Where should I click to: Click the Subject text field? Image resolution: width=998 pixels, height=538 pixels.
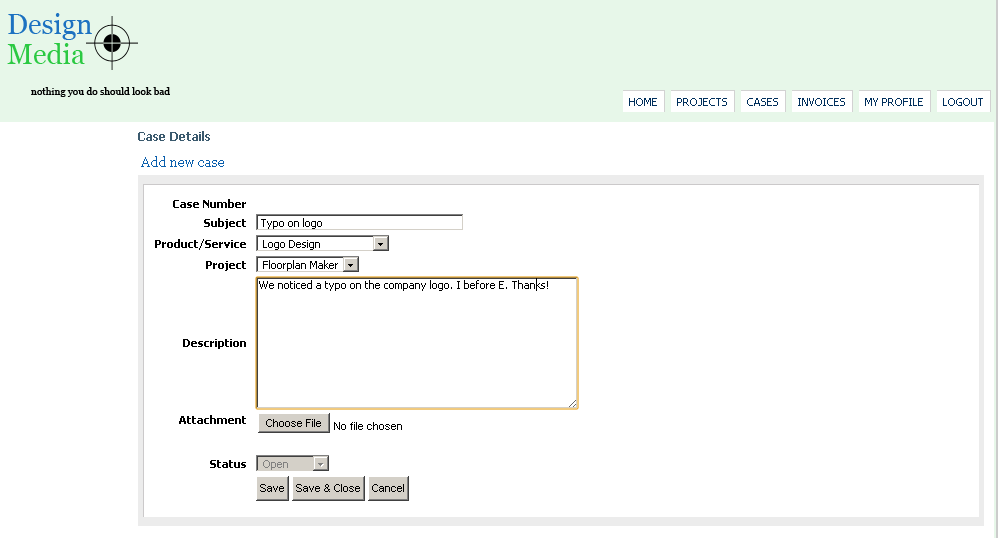360,223
